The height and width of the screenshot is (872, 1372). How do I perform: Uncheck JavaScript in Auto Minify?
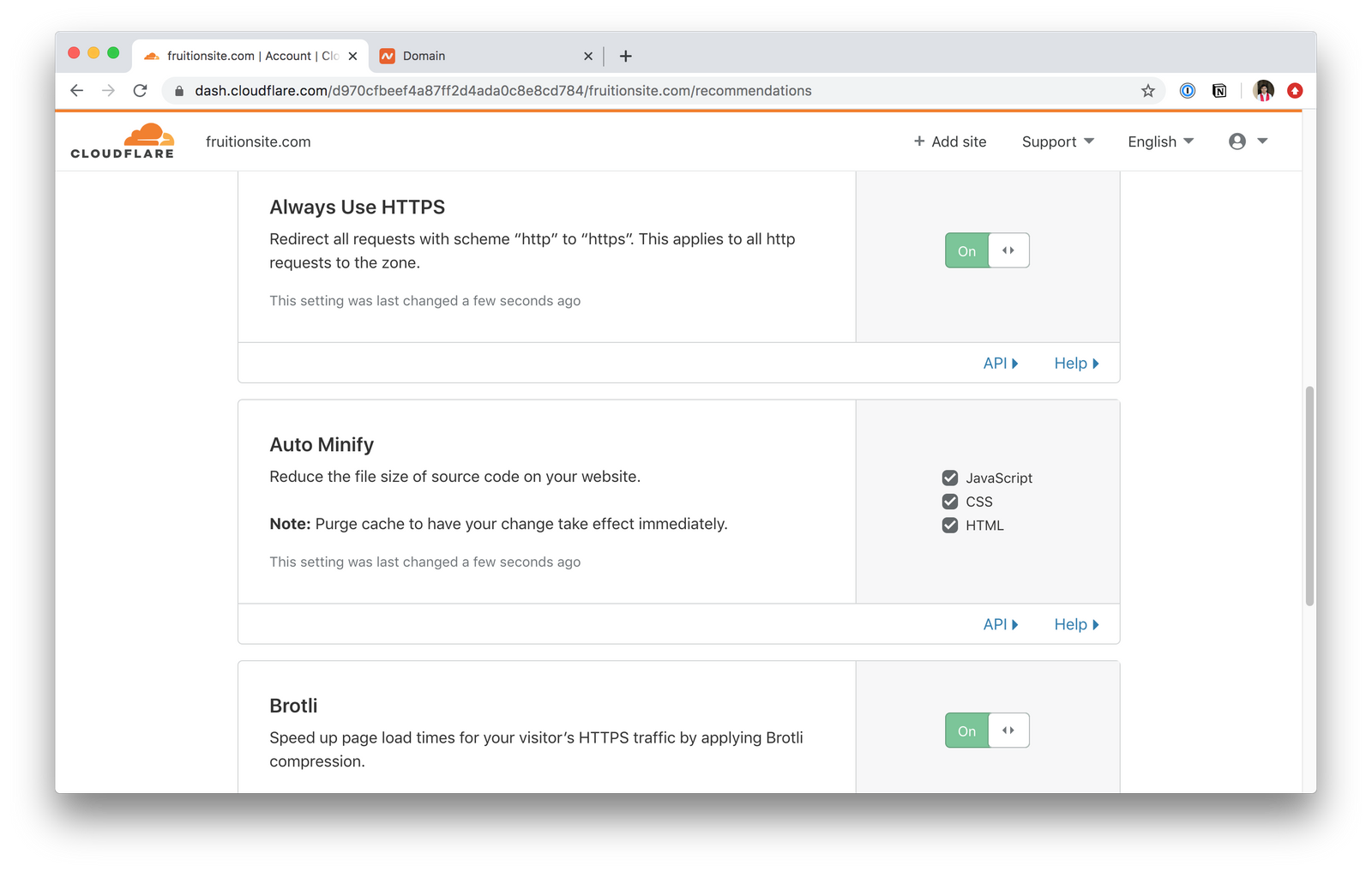(950, 478)
